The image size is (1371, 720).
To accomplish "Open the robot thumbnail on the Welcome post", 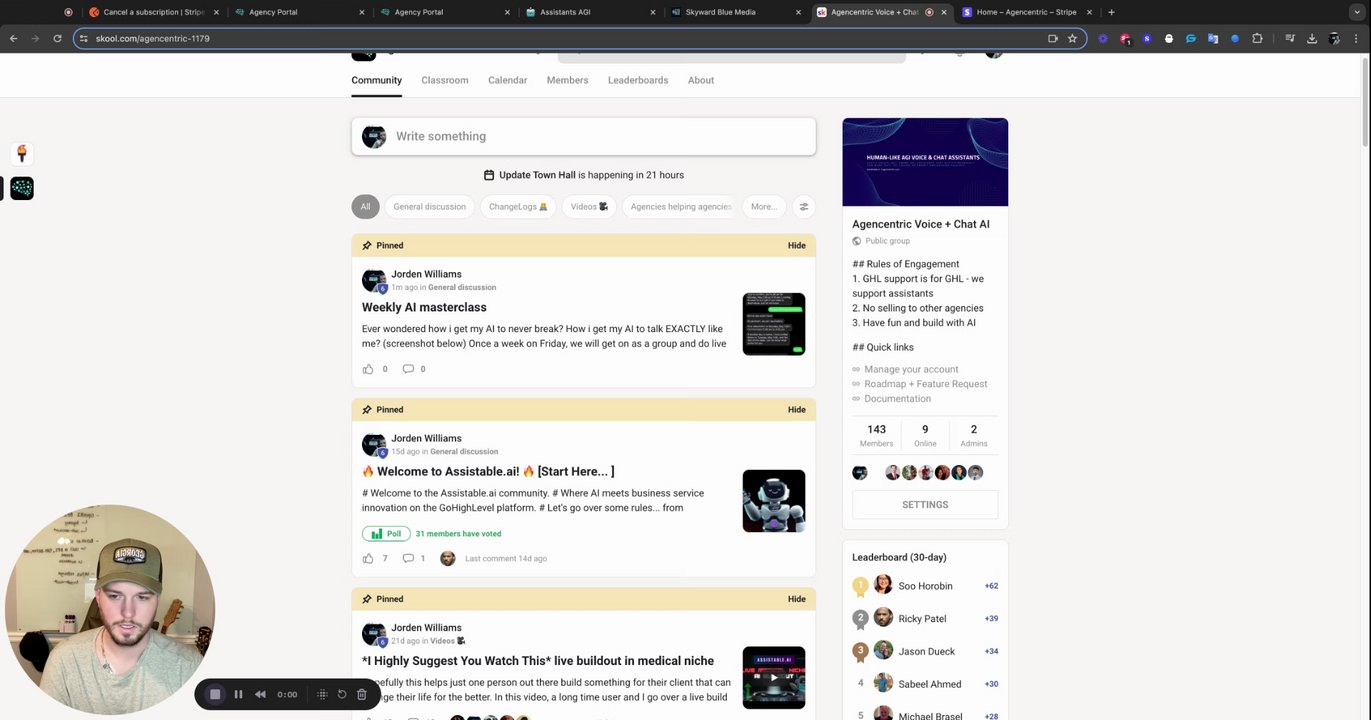I will click(x=774, y=501).
